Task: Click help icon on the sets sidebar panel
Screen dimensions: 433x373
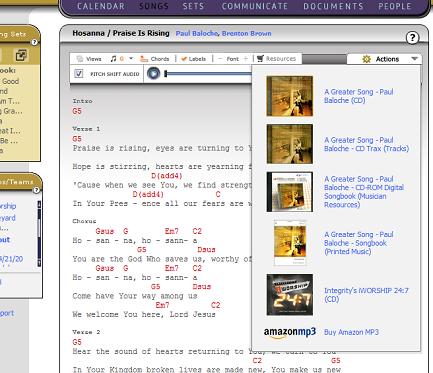Action: tap(34, 42)
